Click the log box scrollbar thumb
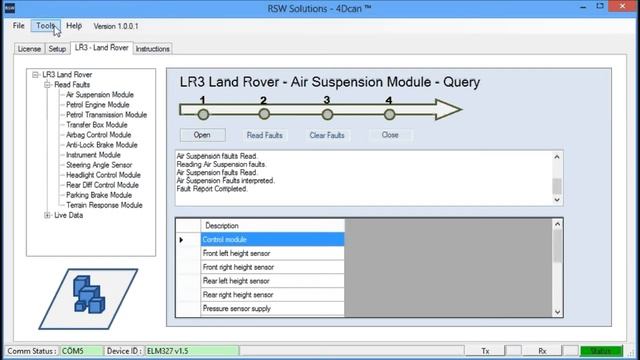 [x=557, y=186]
